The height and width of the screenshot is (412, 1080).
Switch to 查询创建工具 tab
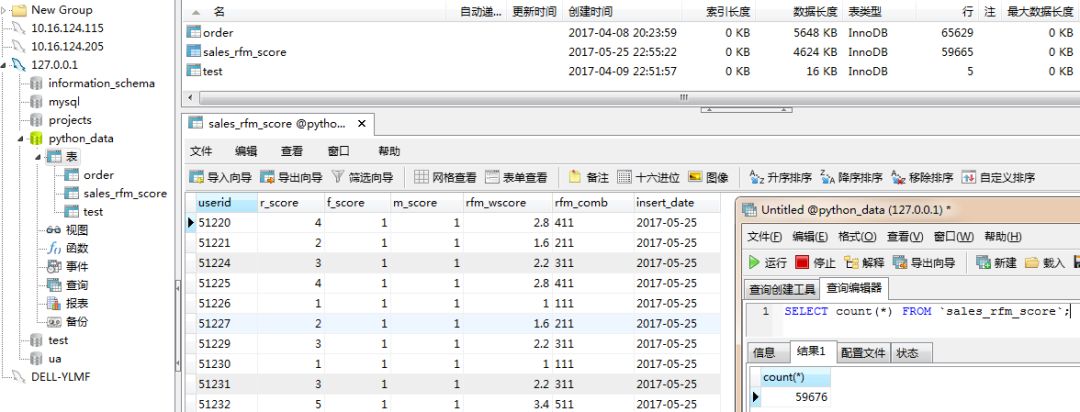(782, 289)
